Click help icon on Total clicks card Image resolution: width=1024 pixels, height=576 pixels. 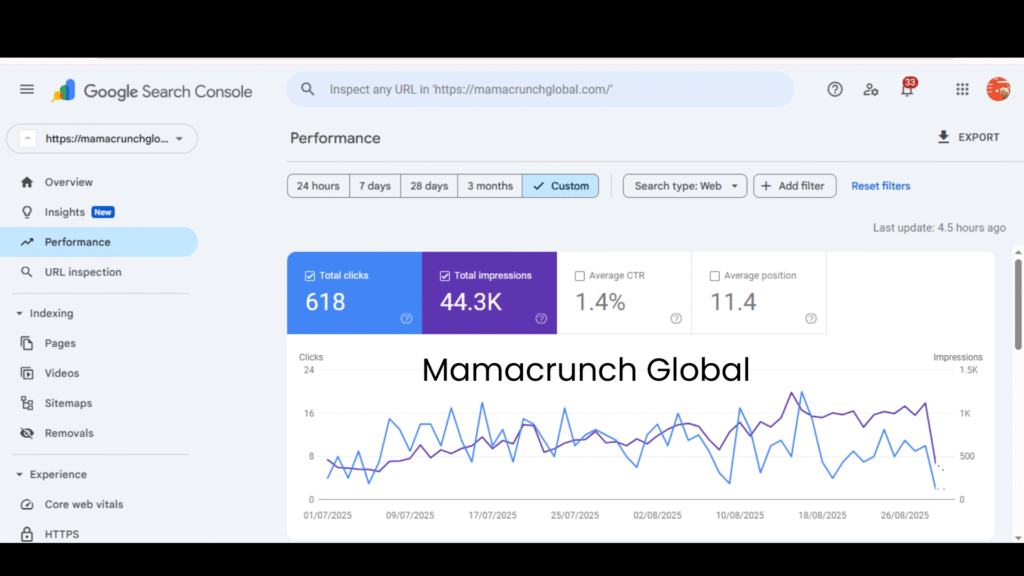click(x=406, y=319)
